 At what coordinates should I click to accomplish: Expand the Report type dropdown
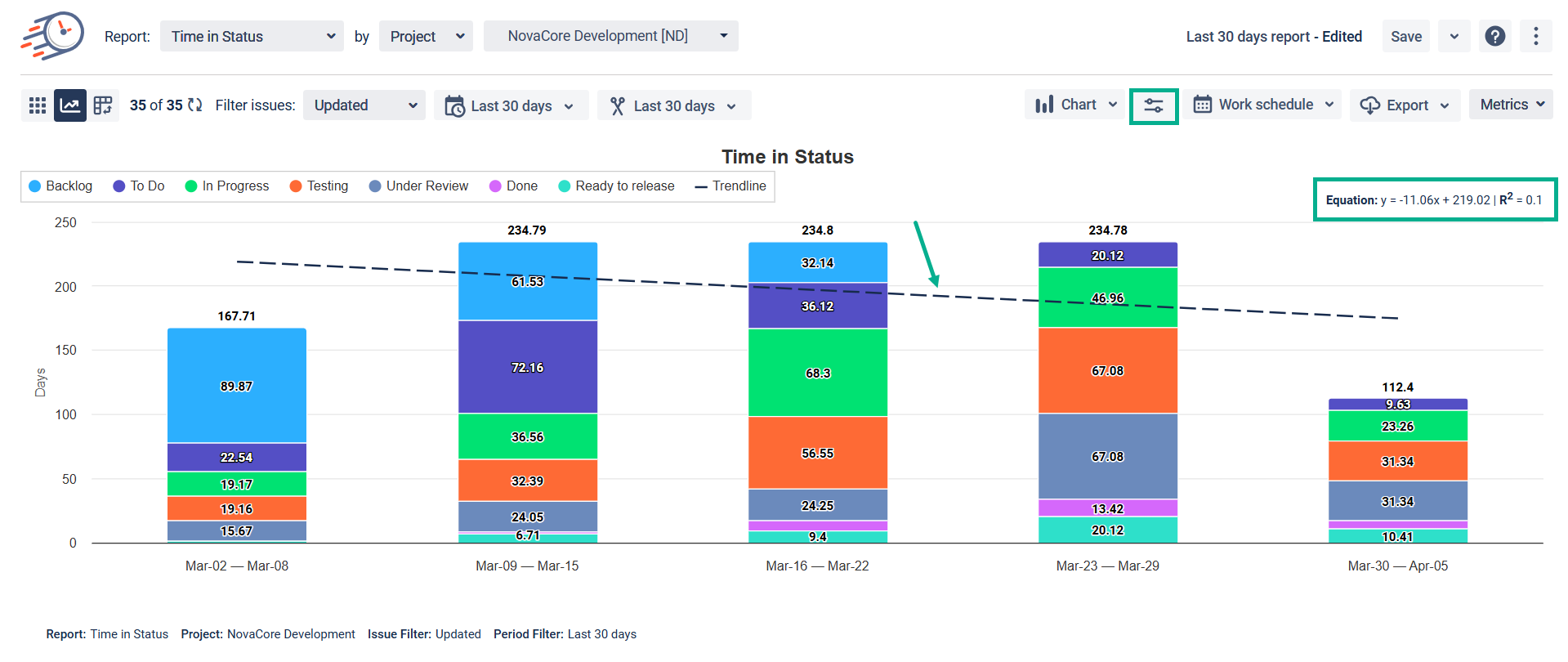point(252,37)
